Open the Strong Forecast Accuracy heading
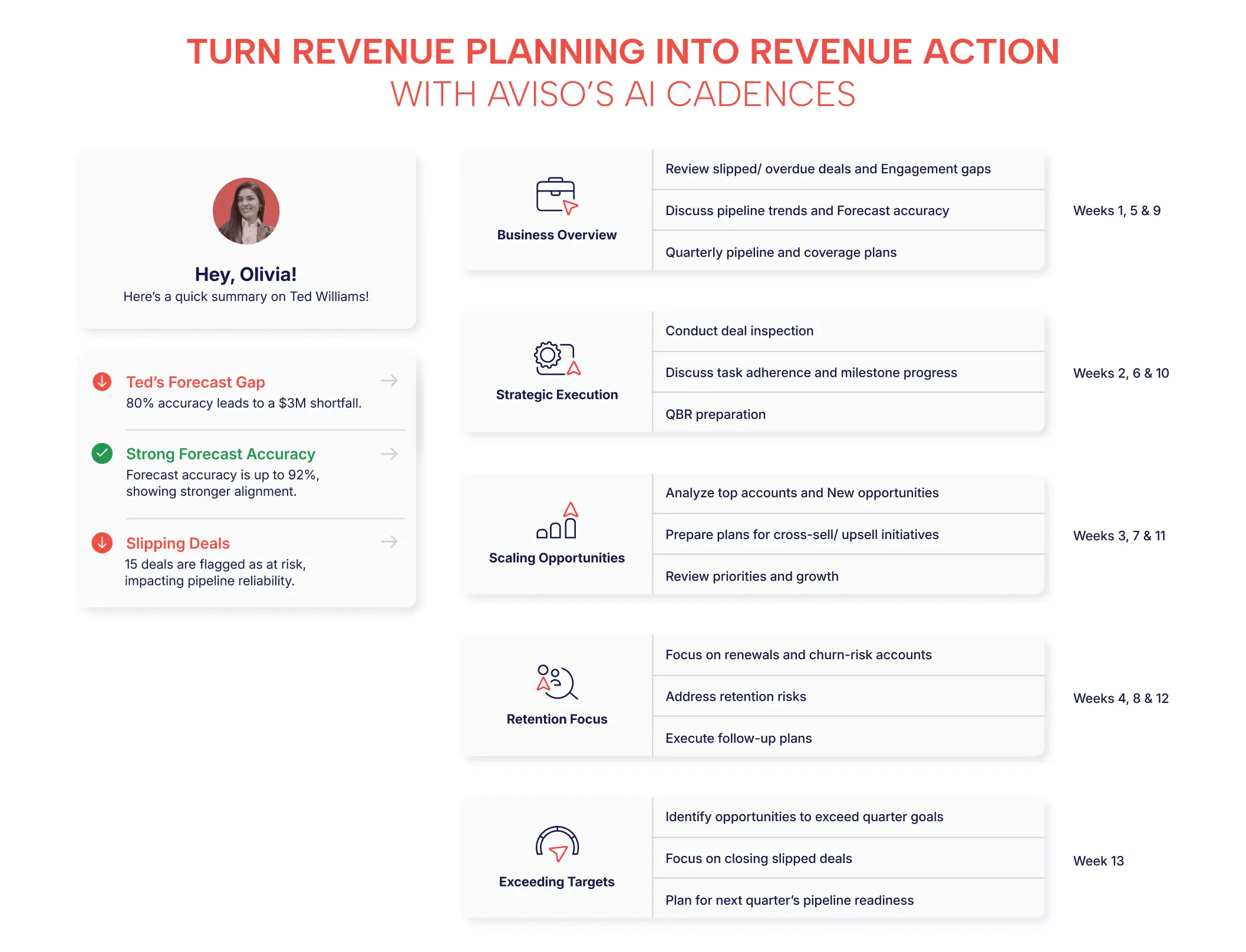Viewport: 1246px width, 952px height. point(220,454)
